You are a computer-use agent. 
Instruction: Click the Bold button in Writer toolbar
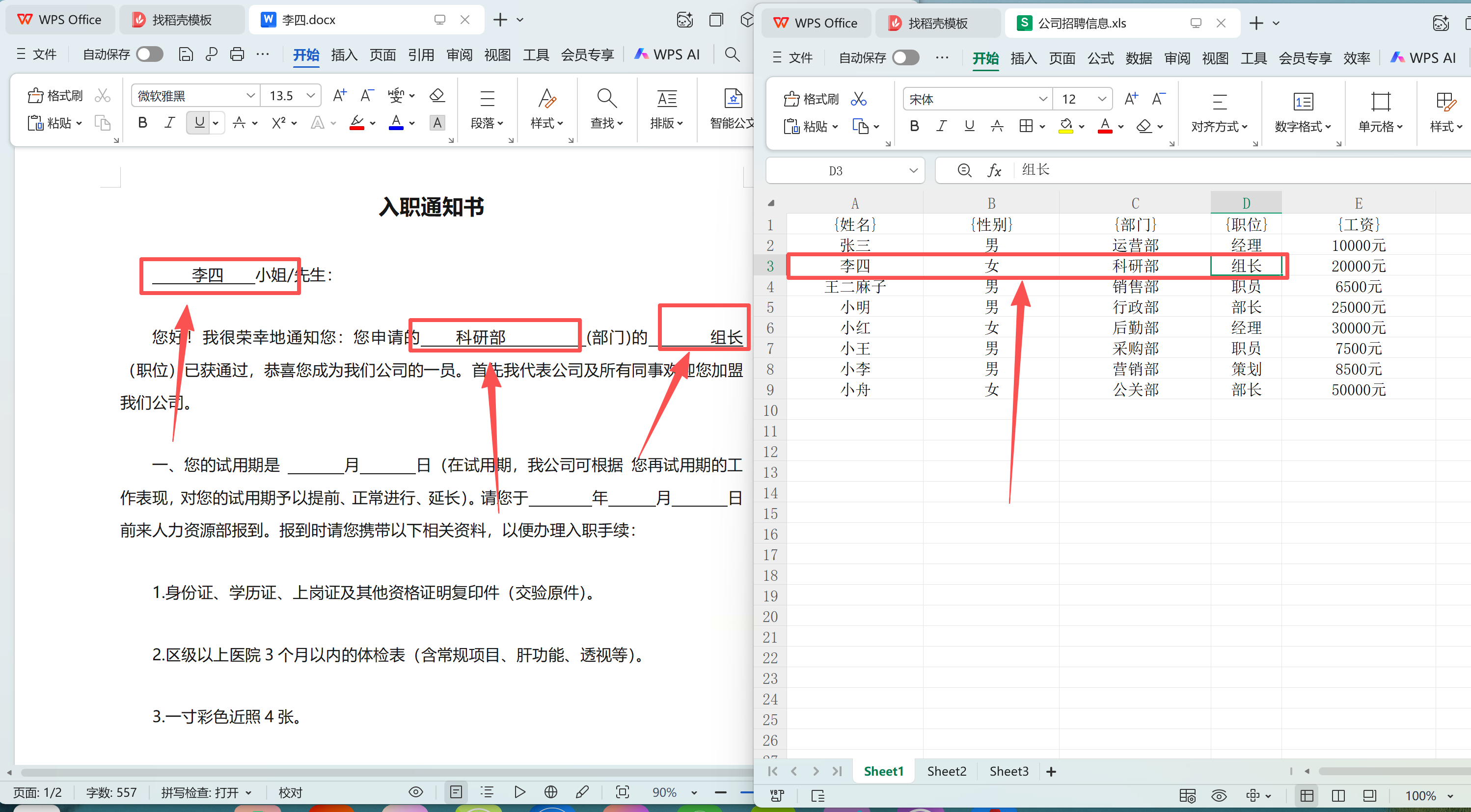[143, 123]
